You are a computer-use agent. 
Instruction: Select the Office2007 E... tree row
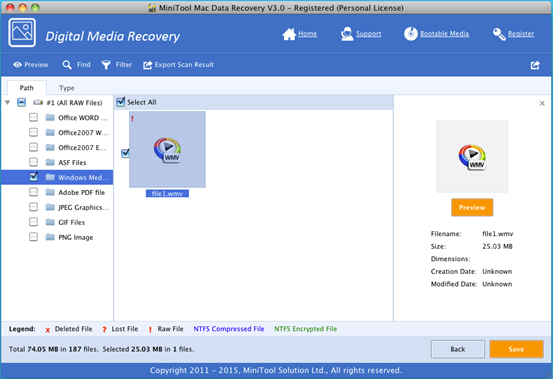click(x=57, y=147)
